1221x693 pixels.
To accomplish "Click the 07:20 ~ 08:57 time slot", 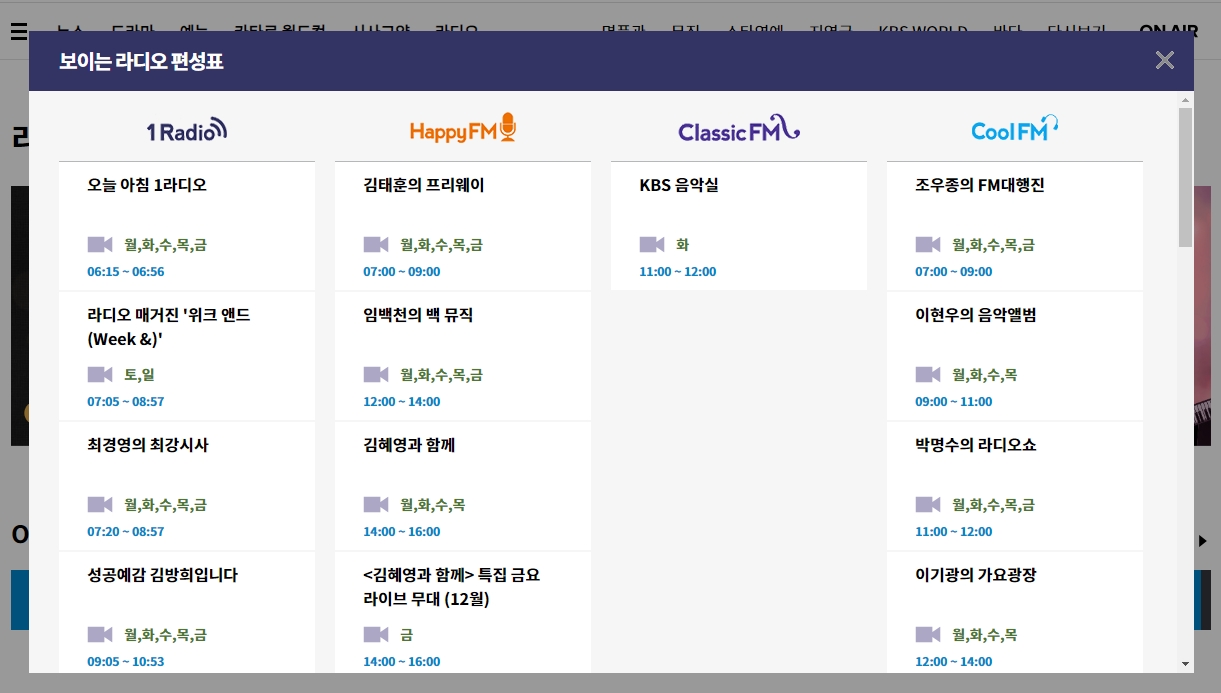I will 126,532.
